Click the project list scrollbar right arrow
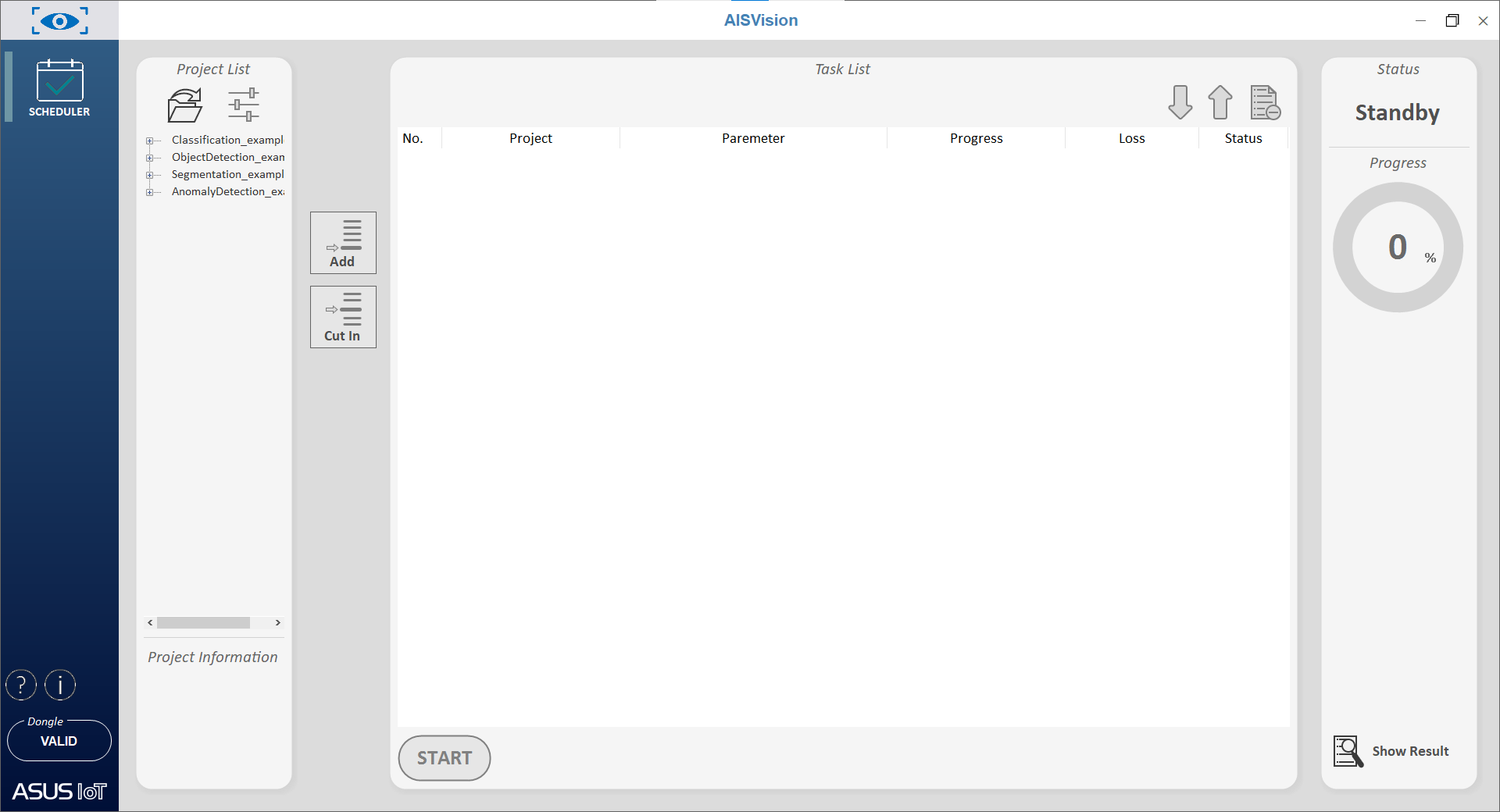The image size is (1500, 812). pos(278,623)
